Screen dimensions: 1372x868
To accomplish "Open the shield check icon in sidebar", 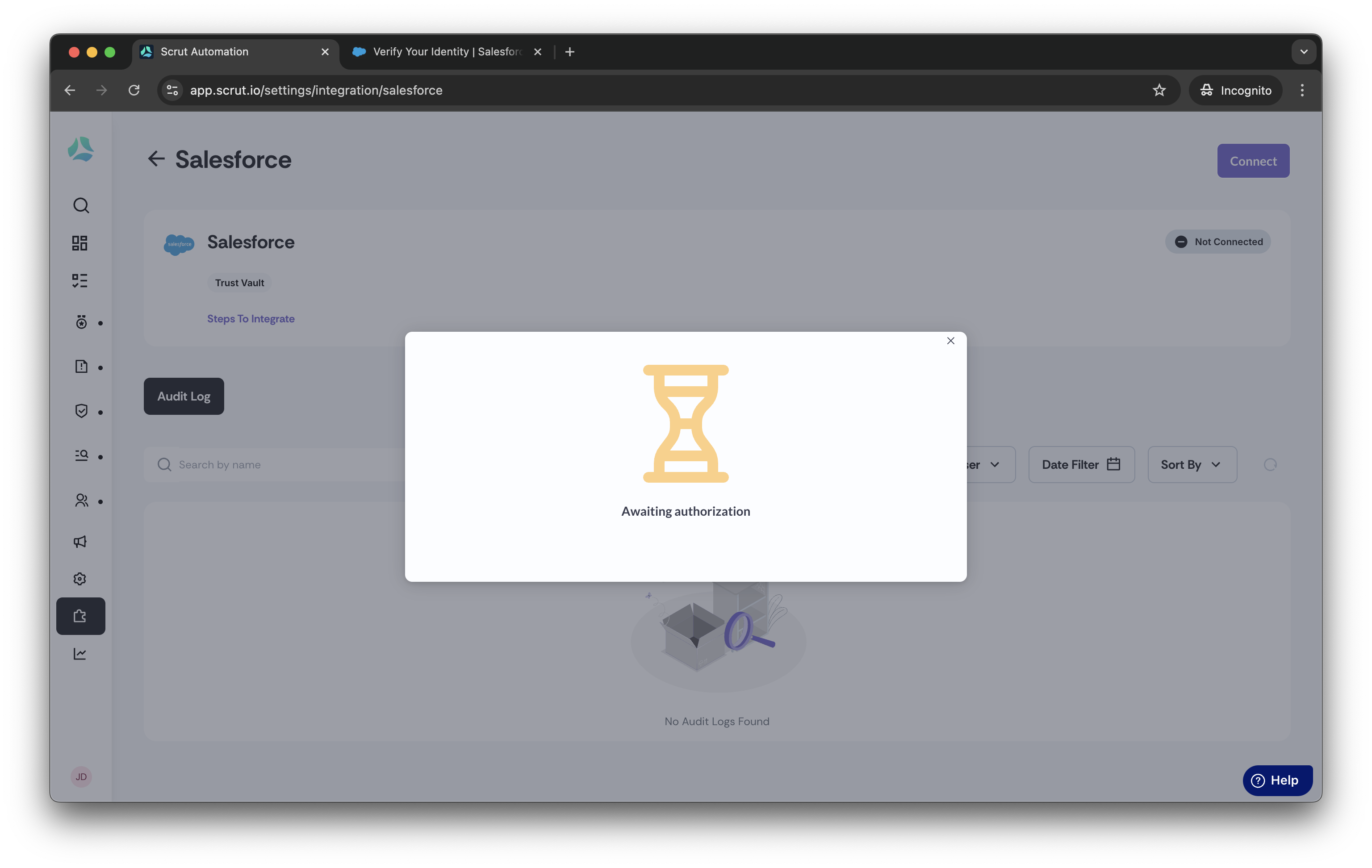I will click(x=81, y=411).
